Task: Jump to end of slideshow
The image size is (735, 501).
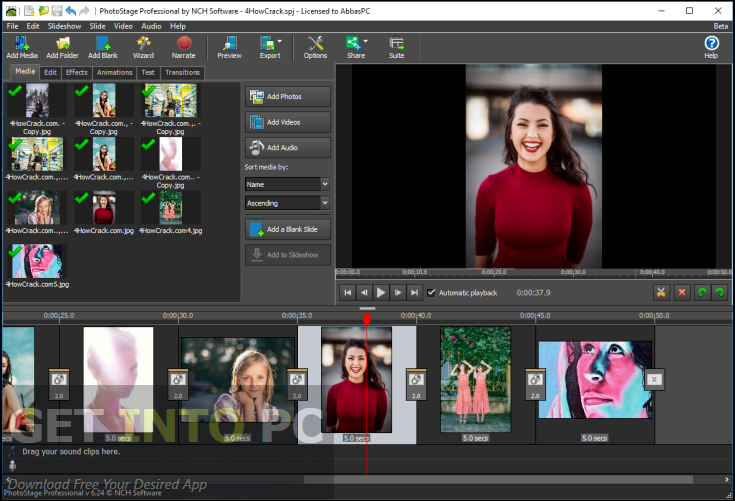Action: [x=414, y=292]
